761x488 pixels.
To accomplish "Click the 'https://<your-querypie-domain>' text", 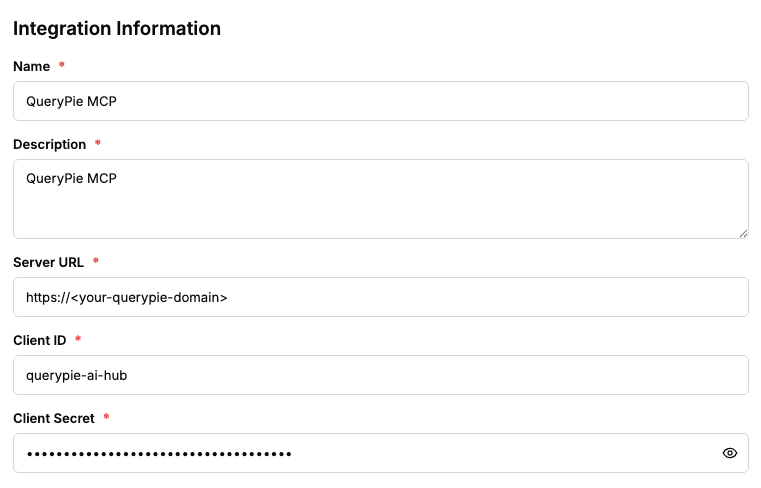I will 127,297.
